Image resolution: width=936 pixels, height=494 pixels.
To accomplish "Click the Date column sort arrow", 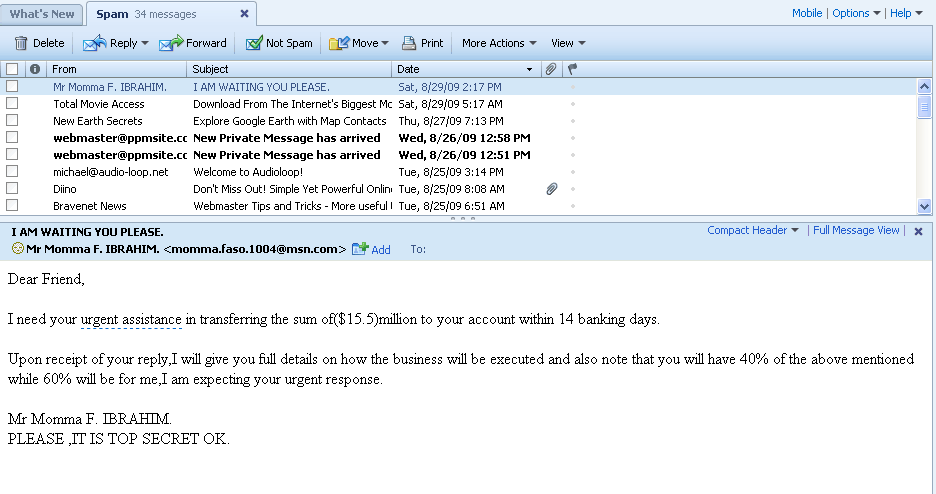I will pos(529,70).
